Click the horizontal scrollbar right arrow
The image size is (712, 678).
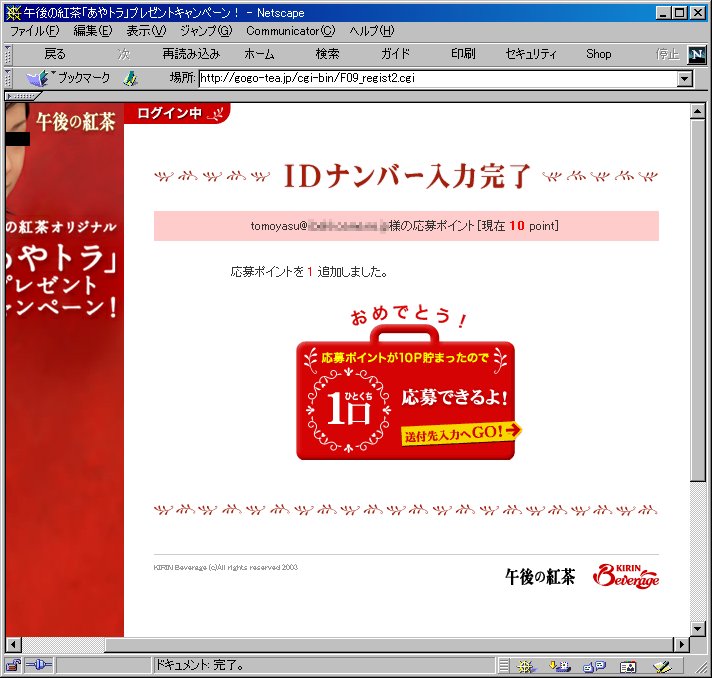[x=681, y=644]
